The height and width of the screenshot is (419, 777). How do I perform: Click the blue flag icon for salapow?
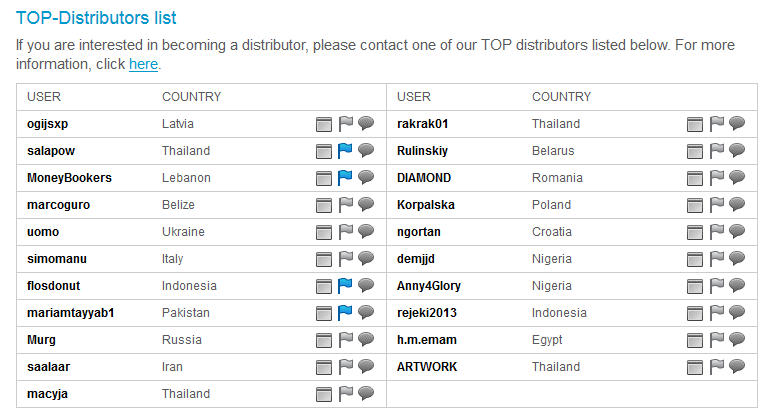coord(345,151)
